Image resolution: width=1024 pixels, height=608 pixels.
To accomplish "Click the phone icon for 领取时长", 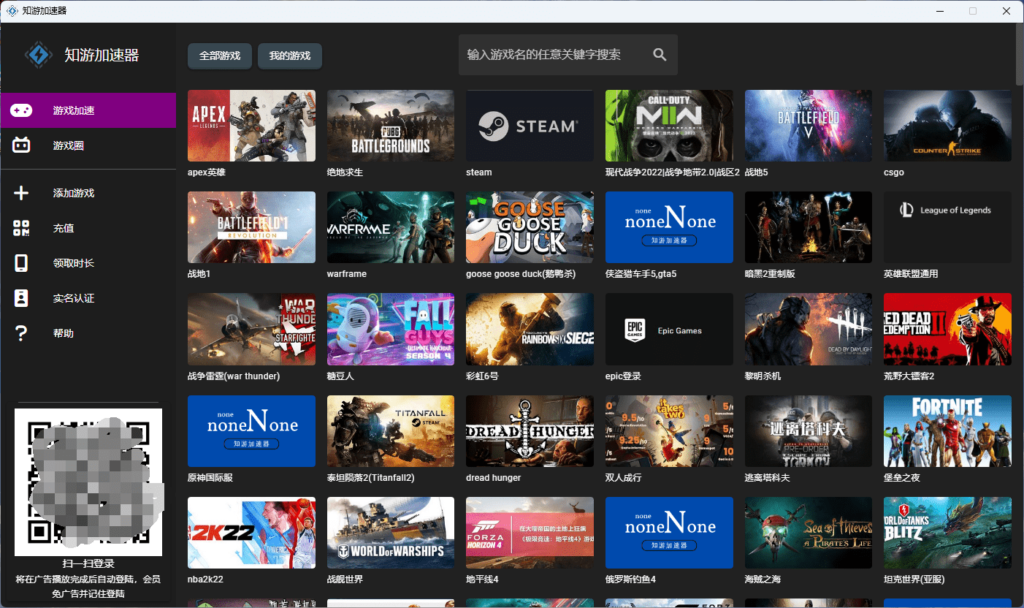I will [21, 263].
